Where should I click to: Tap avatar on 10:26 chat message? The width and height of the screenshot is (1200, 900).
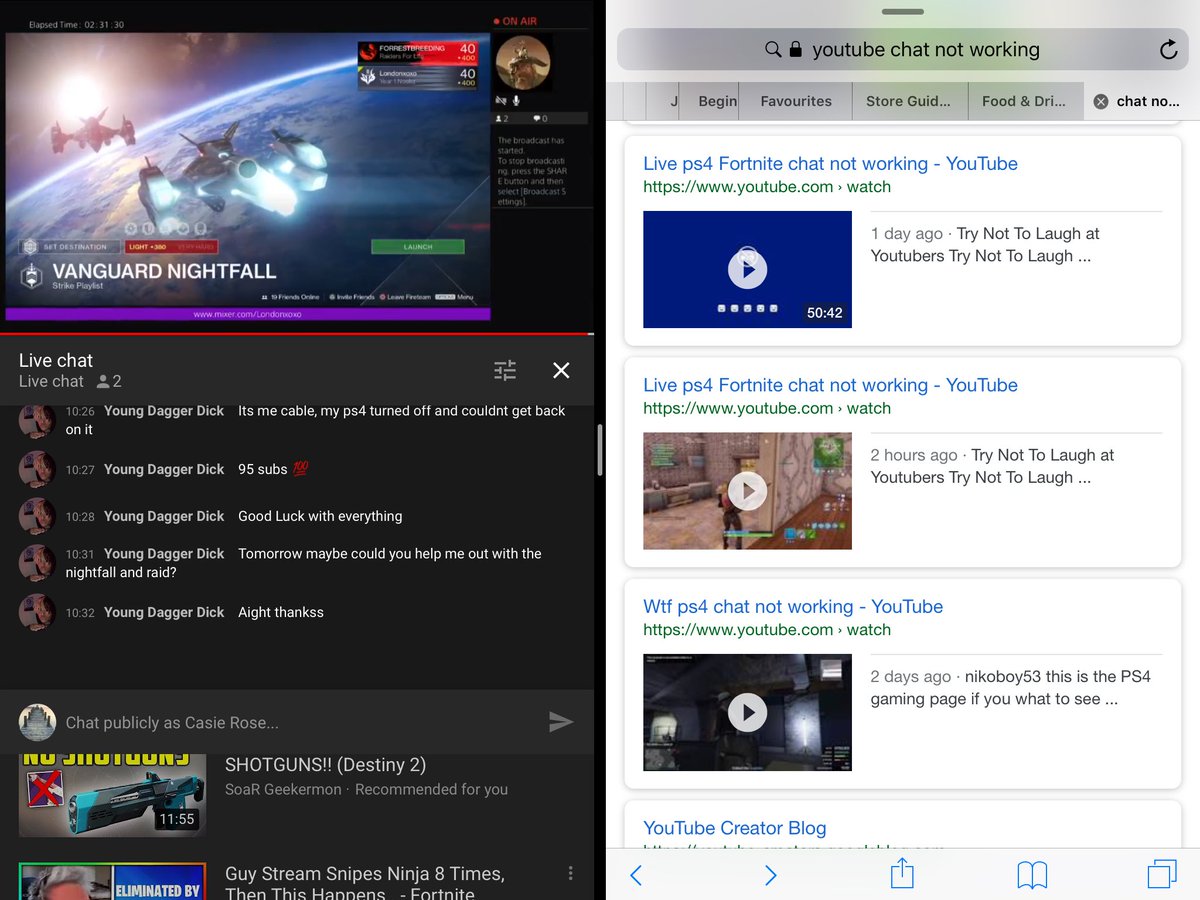coord(37,421)
